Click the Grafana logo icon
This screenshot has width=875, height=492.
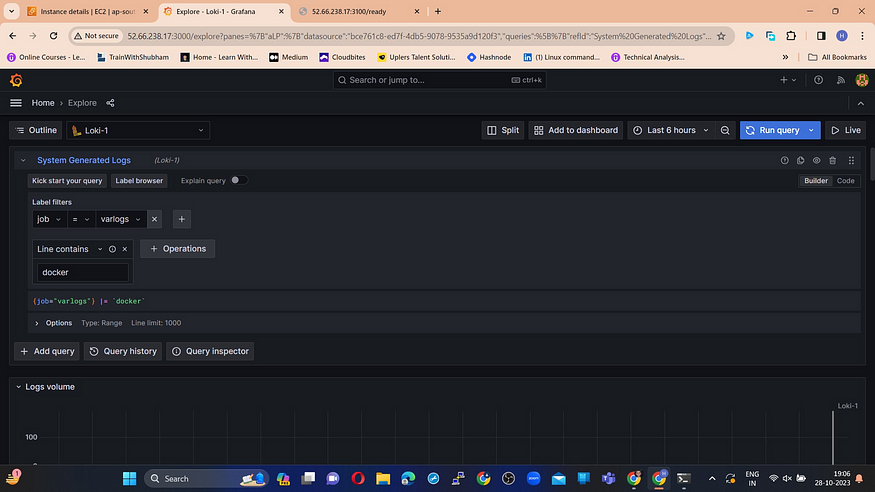tap(16, 80)
